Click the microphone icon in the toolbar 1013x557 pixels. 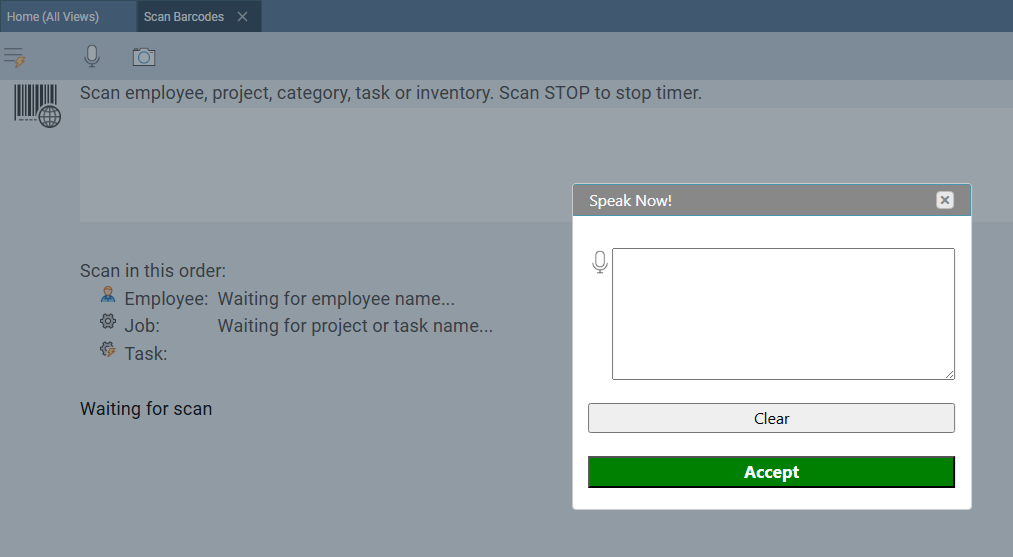(x=92, y=57)
